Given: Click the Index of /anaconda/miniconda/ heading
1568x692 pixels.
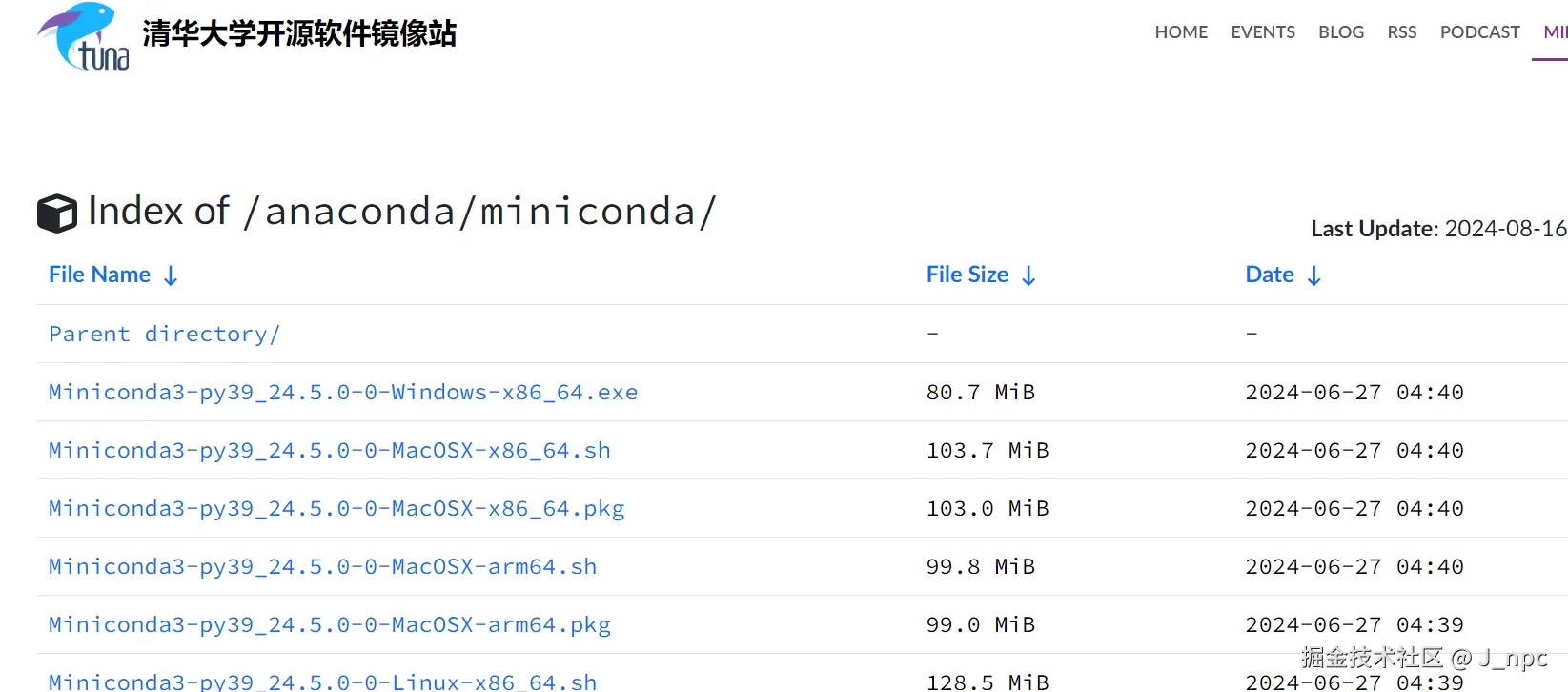Looking at the screenshot, I should click(401, 212).
